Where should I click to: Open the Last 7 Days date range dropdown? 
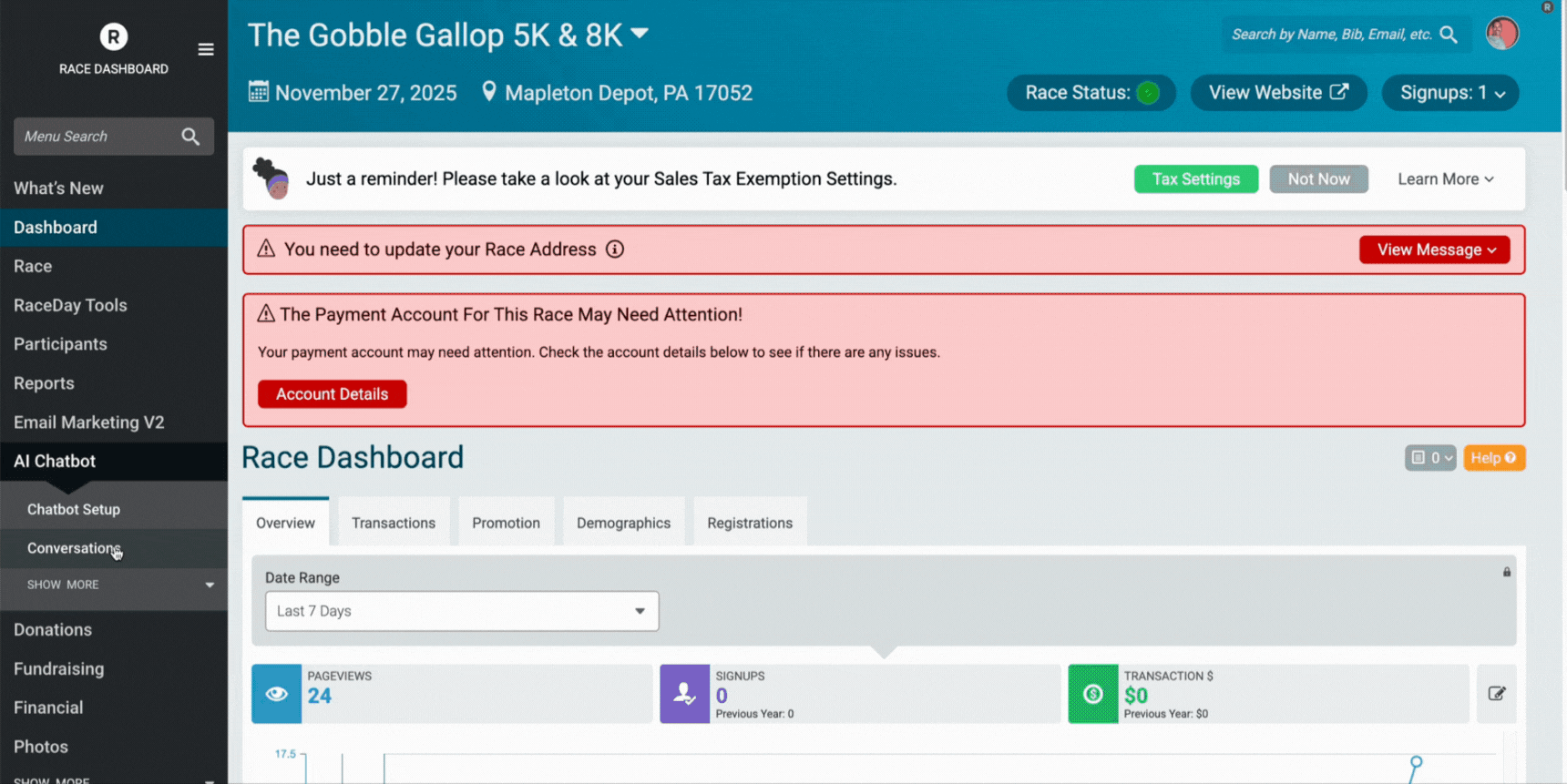click(x=461, y=611)
